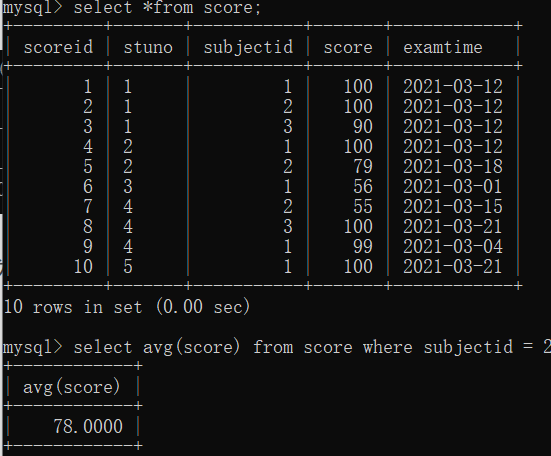Click '10 rows in set (0.00 sec)' text
Image resolution: width=551 pixels, height=456 pixels.
(x=127, y=306)
